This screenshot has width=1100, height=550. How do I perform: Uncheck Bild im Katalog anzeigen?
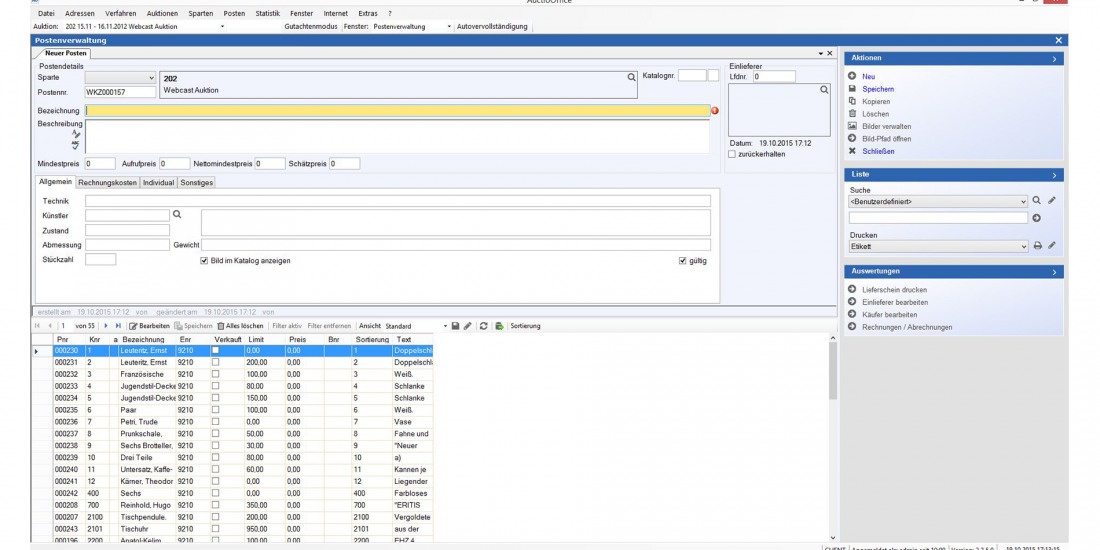pos(204,261)
